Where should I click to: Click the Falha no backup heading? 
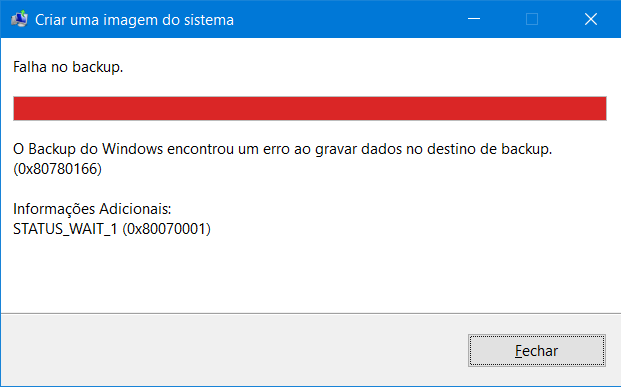[x=68, y=67]
